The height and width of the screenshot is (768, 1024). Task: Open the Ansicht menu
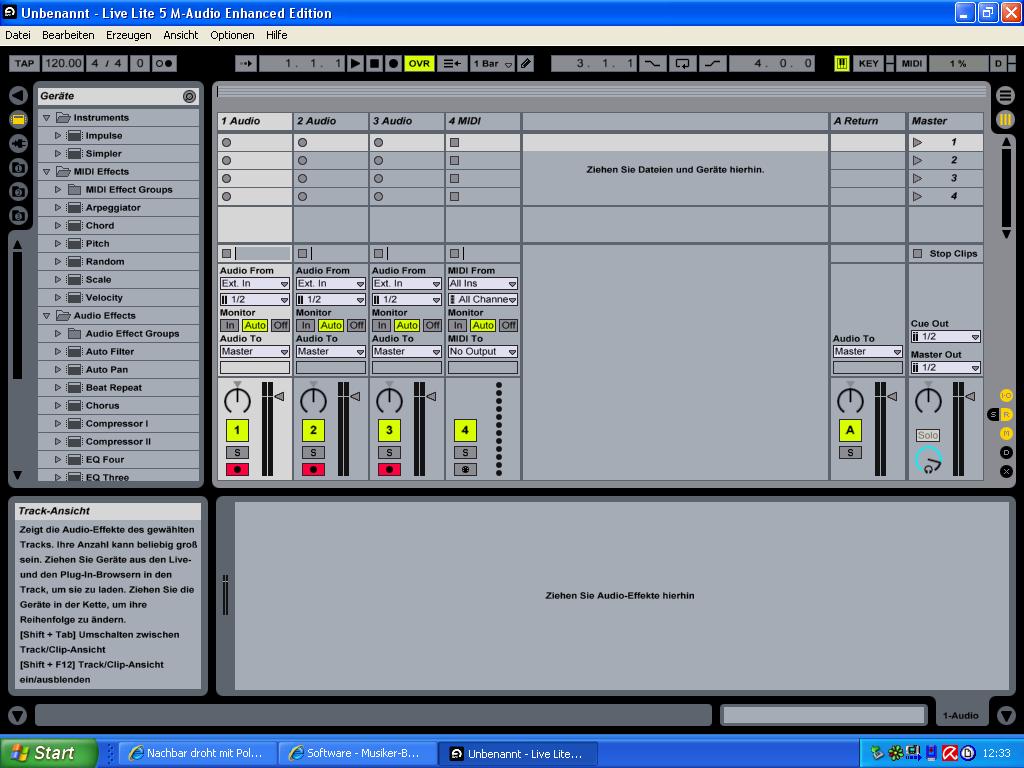click(181, 35)
